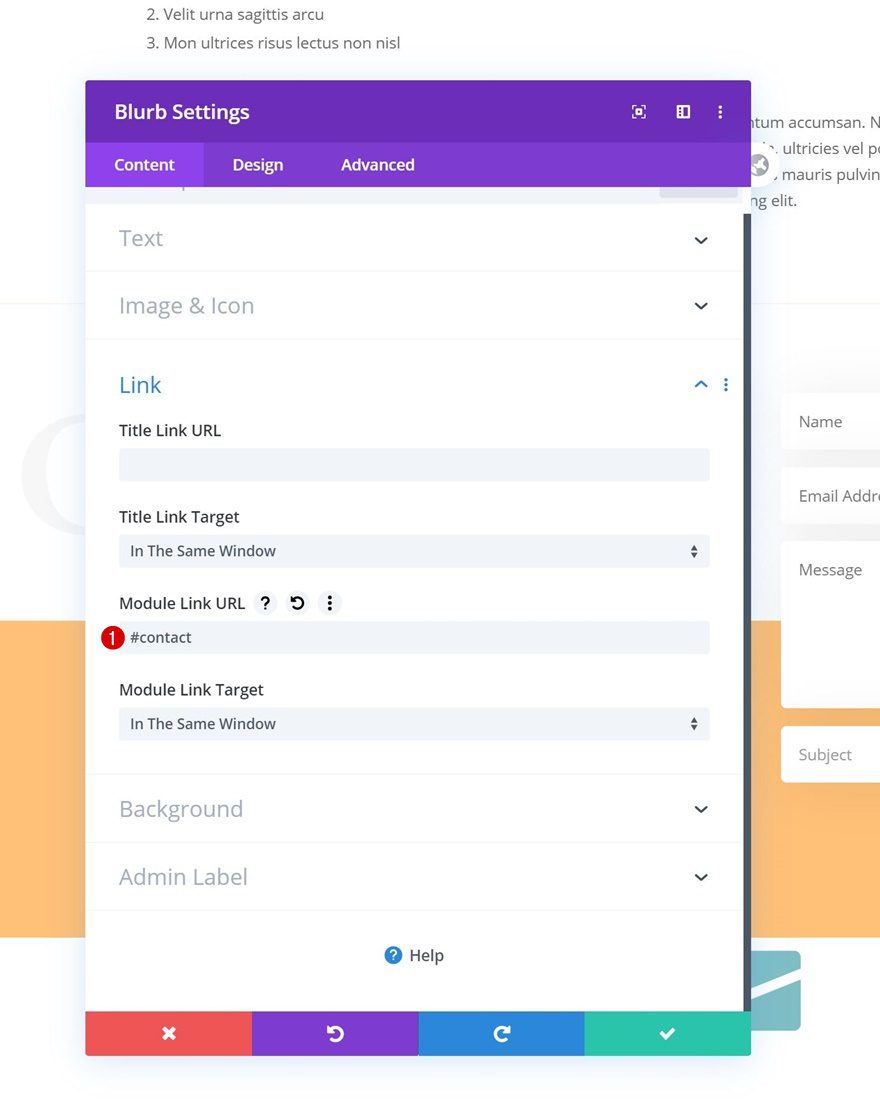Save settings with the green checkmark button
This screenshot has height=1118, width=880.
667,1033
